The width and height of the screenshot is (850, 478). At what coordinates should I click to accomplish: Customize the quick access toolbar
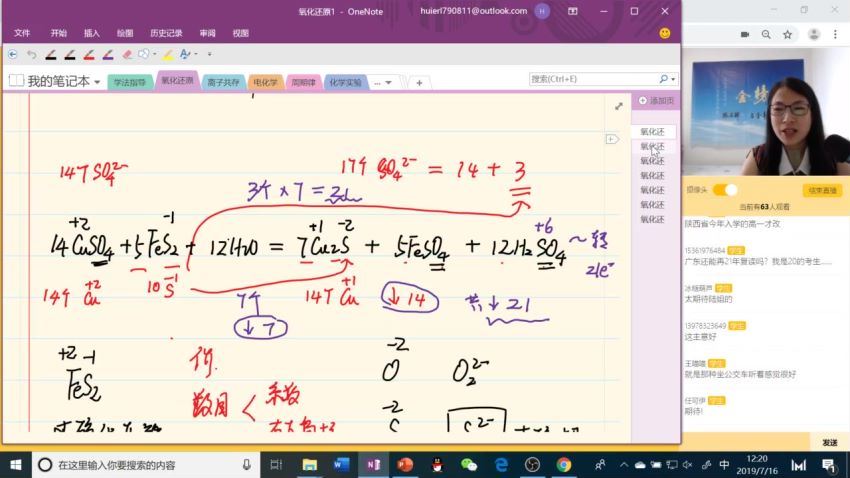click(x=210, y=54)
